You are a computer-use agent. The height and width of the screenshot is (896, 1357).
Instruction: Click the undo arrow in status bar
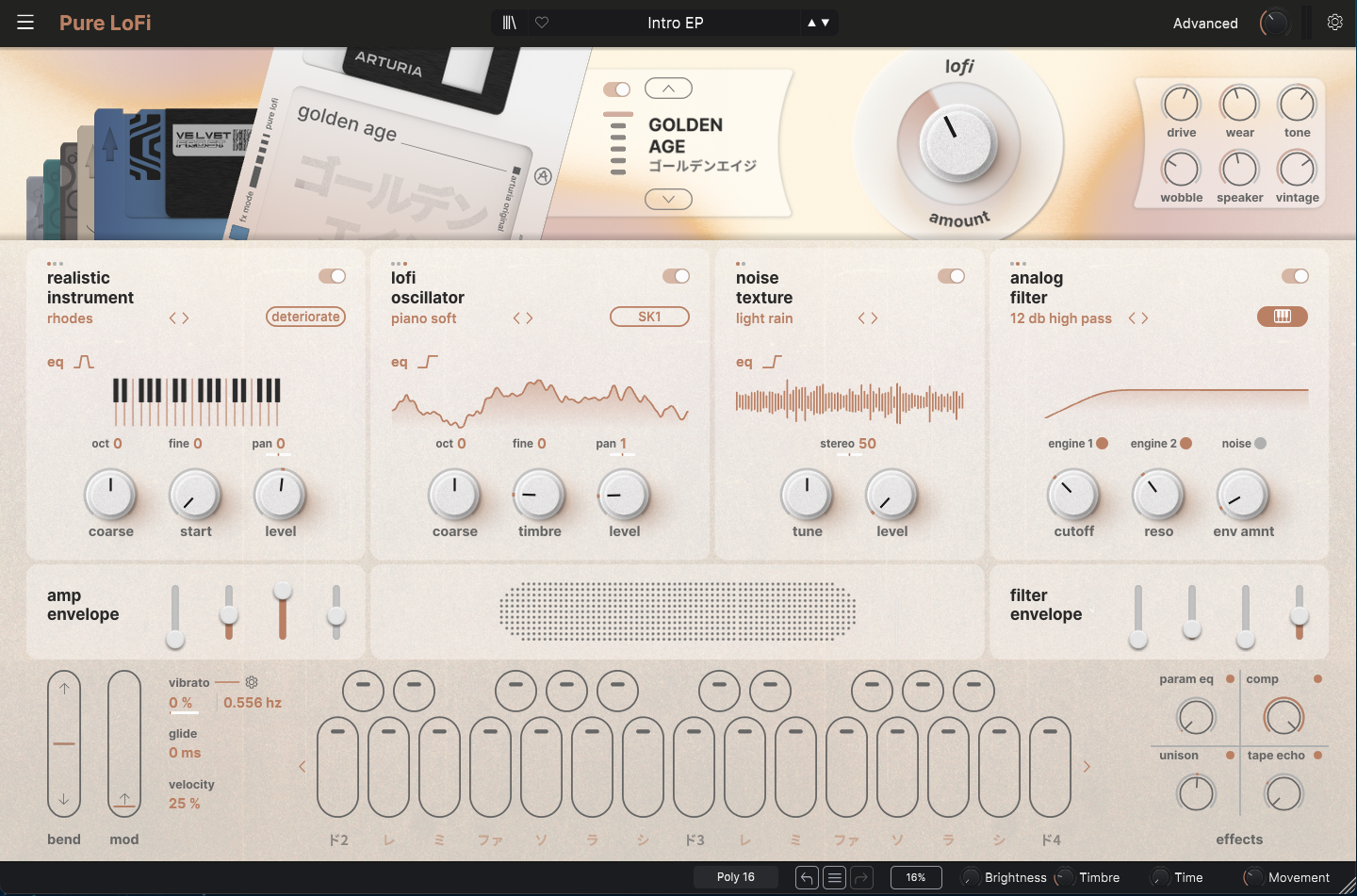point(807,878)
